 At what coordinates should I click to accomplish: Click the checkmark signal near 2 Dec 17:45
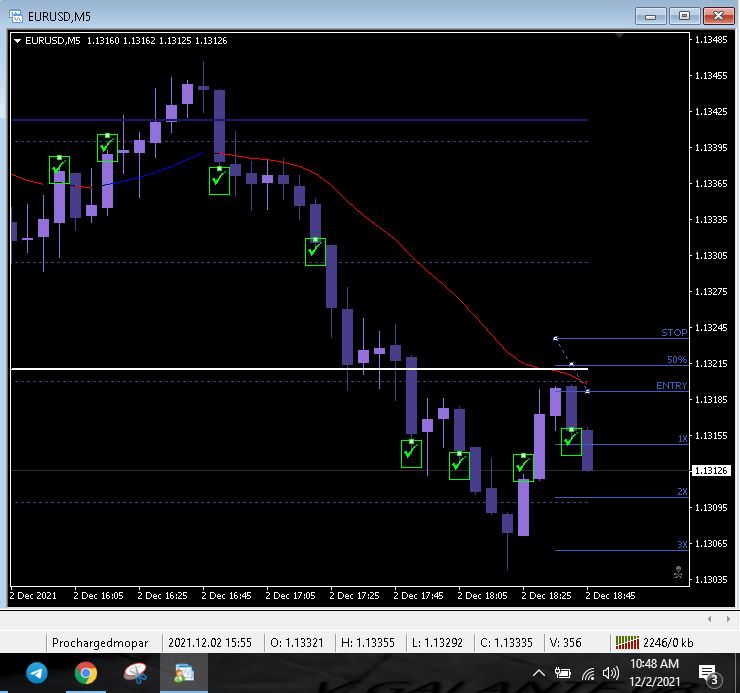(x=411, y=454)
